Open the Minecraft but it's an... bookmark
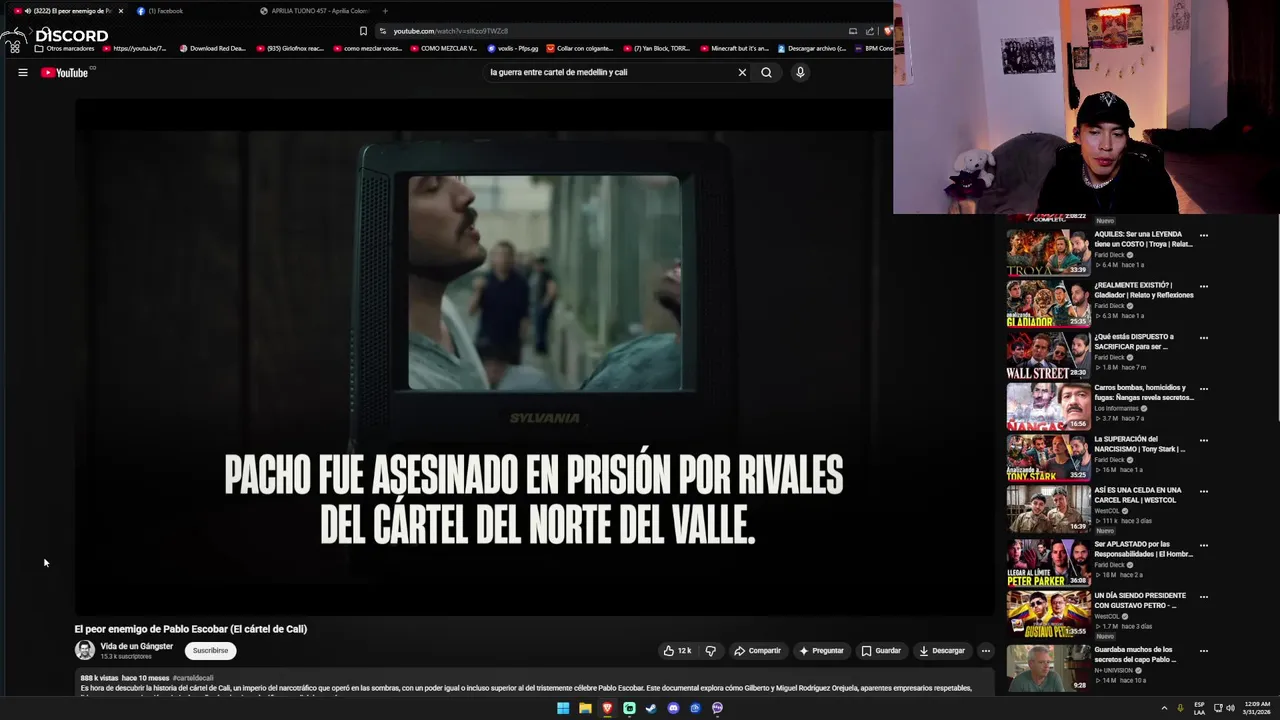The image size is (1280, 720). (734, 48)
